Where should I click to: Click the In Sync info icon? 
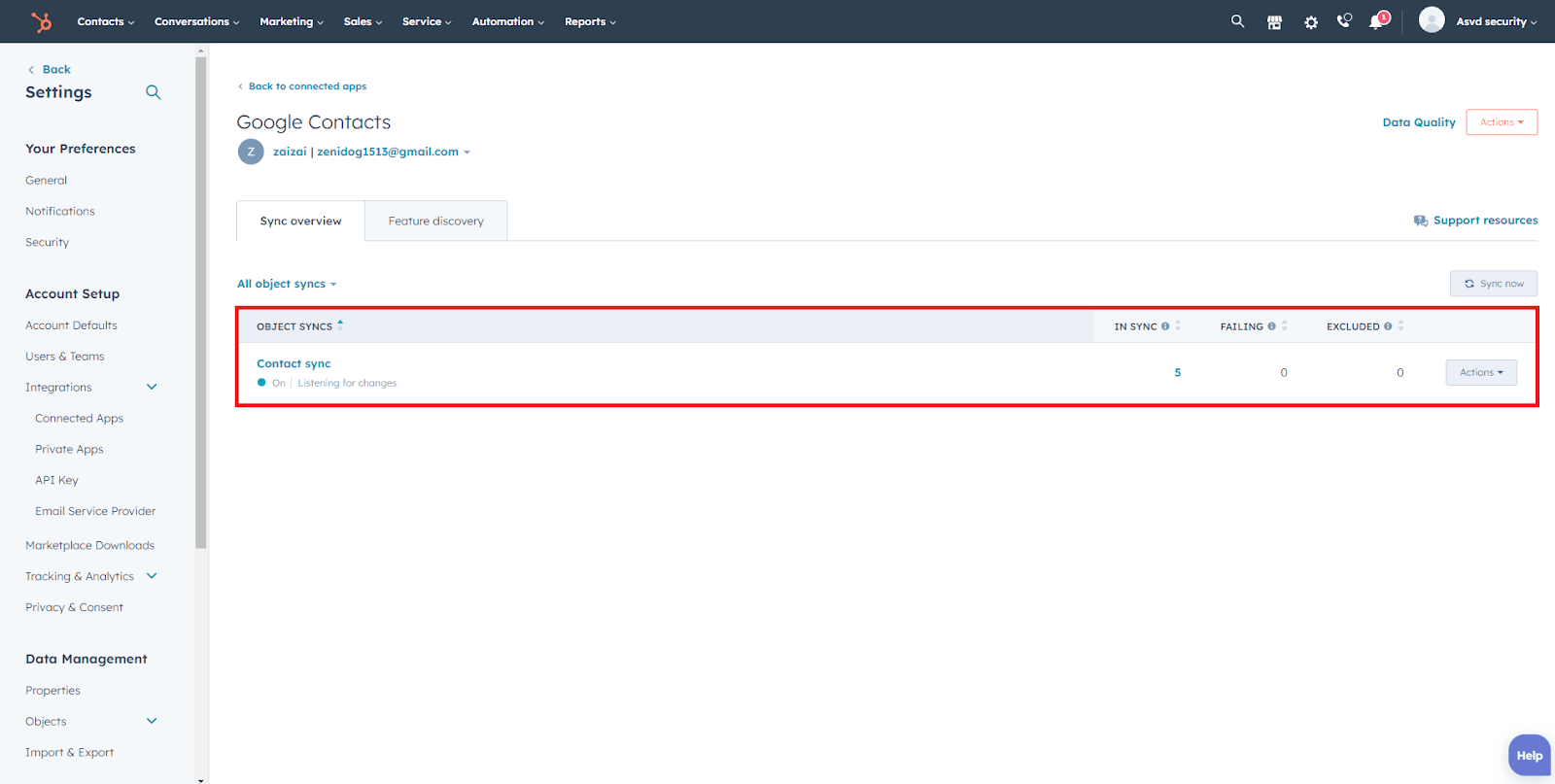(x=1165, y=326)
